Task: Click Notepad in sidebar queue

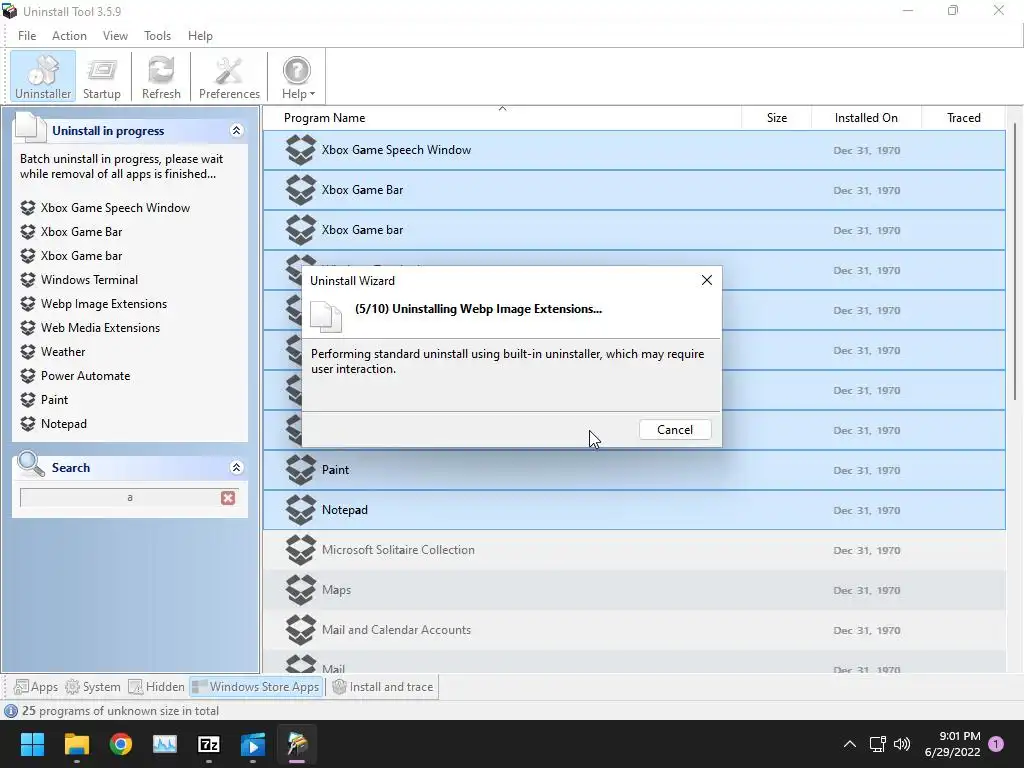Action: 63,424
